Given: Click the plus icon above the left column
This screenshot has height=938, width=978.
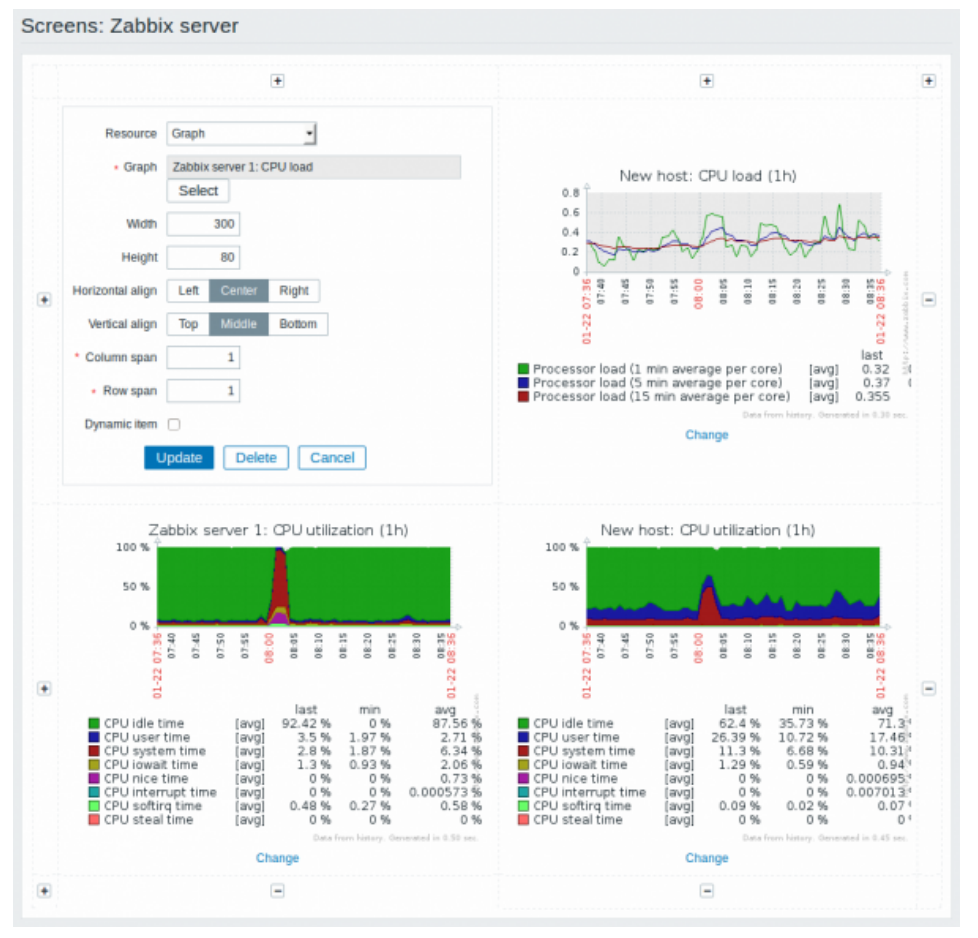Looking at the screenshot, I should 278,81.
